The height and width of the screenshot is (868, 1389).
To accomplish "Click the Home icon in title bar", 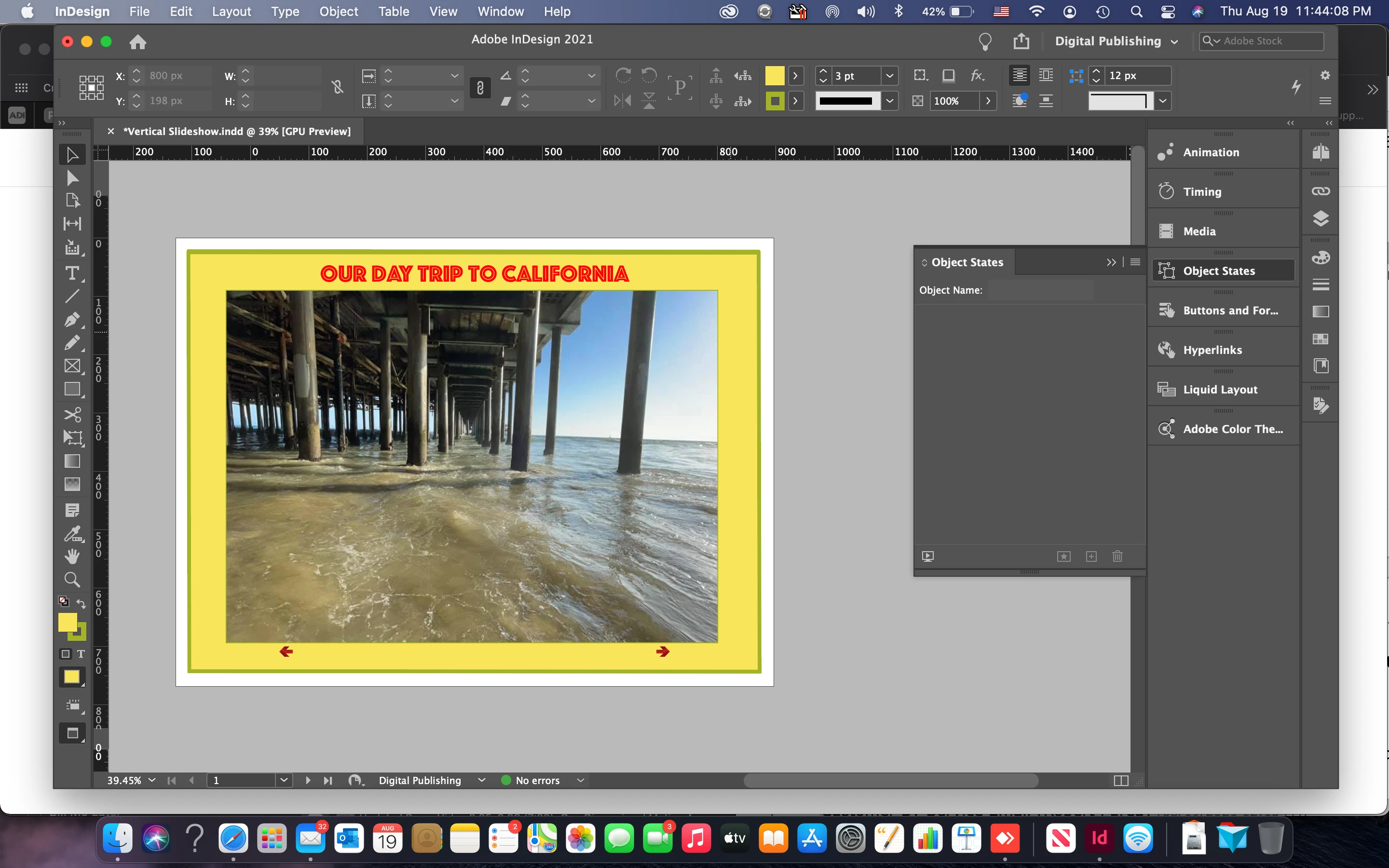I will (x=138, y=41).
